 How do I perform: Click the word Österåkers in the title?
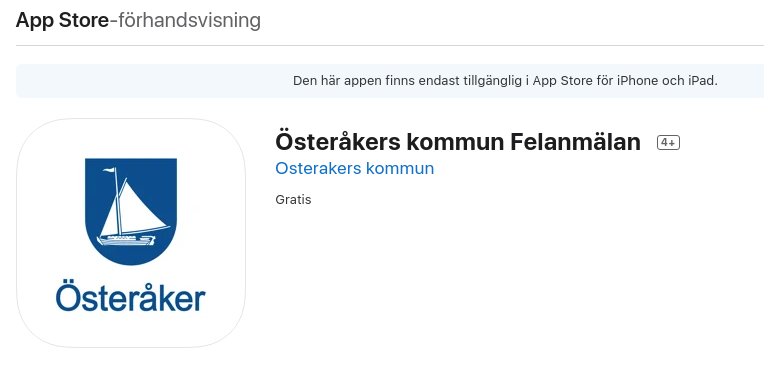338,142
